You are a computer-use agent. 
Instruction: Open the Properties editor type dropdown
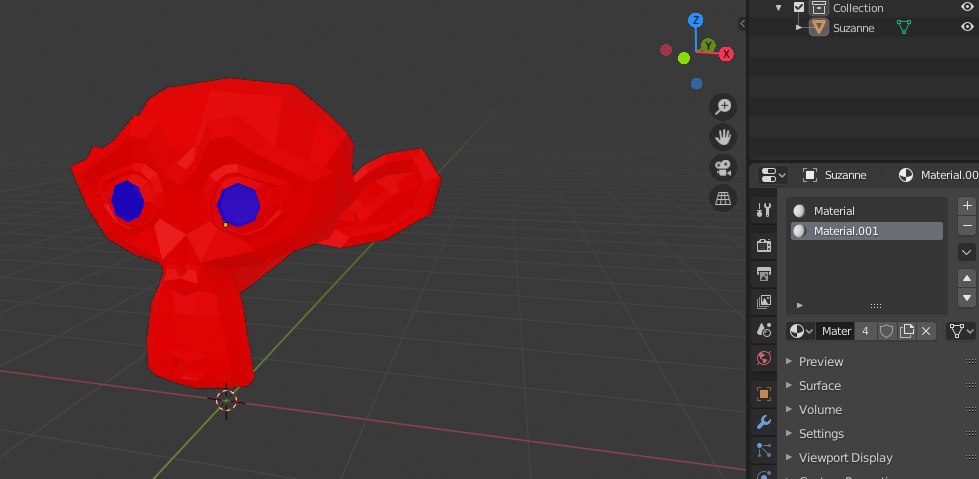coord(773,175)
